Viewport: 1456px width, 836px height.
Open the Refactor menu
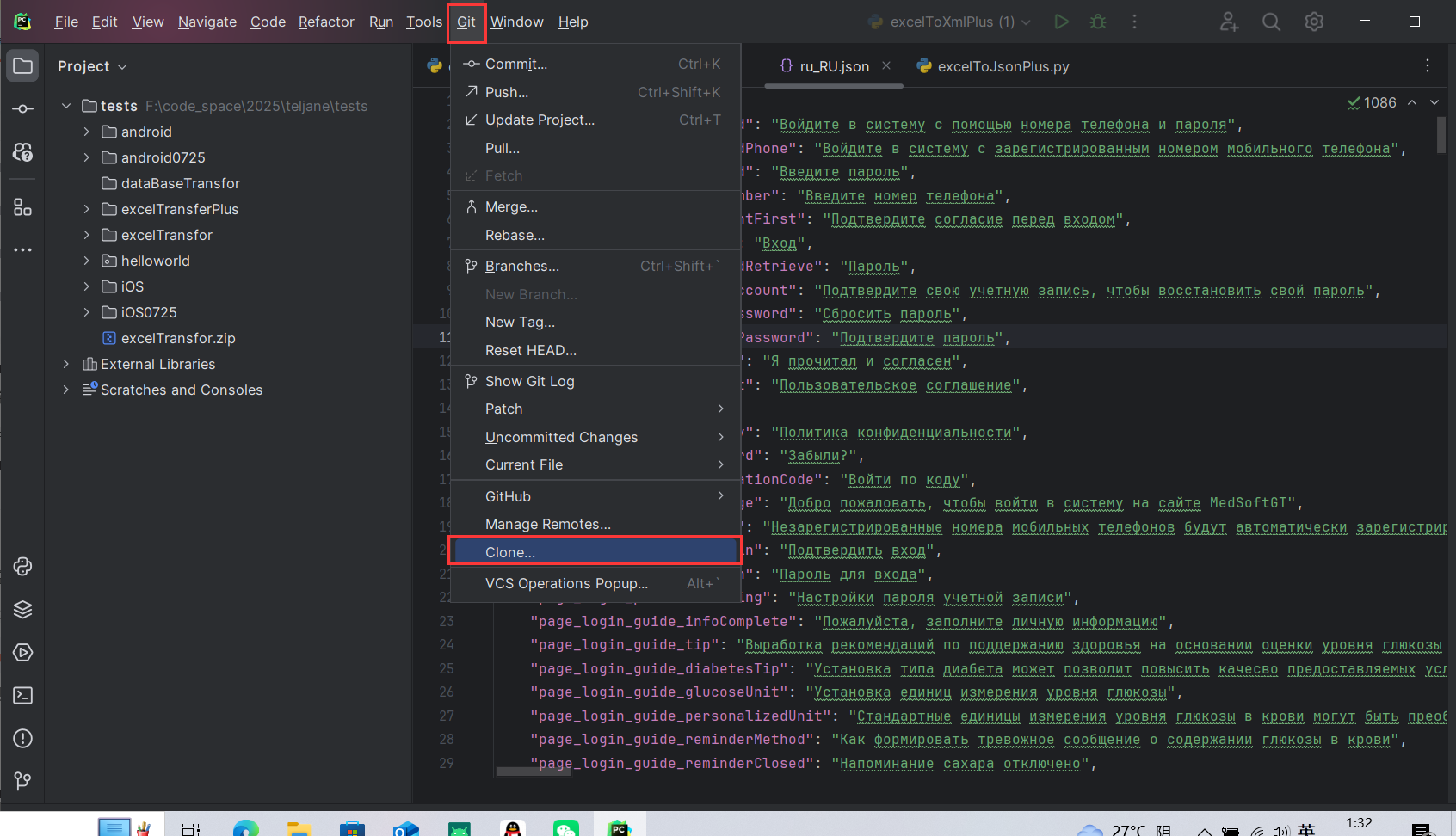326,22
